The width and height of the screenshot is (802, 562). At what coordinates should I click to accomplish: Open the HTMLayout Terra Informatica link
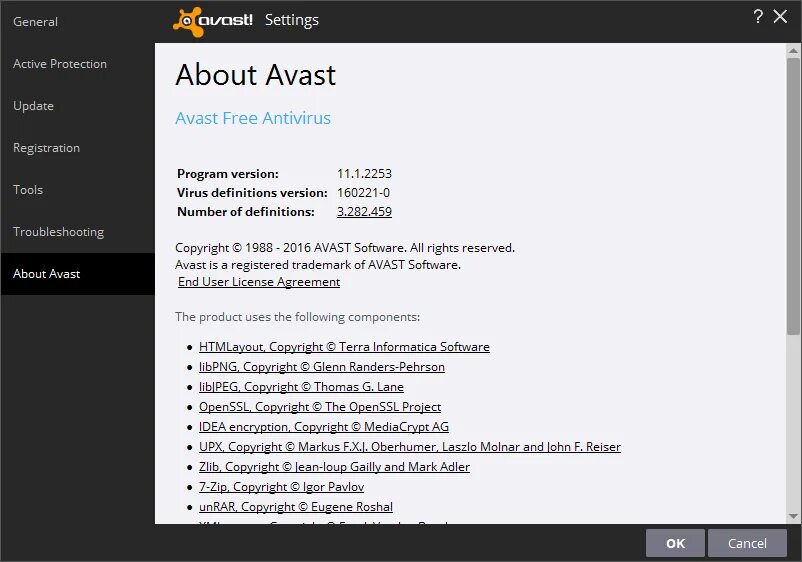(344, 347)
